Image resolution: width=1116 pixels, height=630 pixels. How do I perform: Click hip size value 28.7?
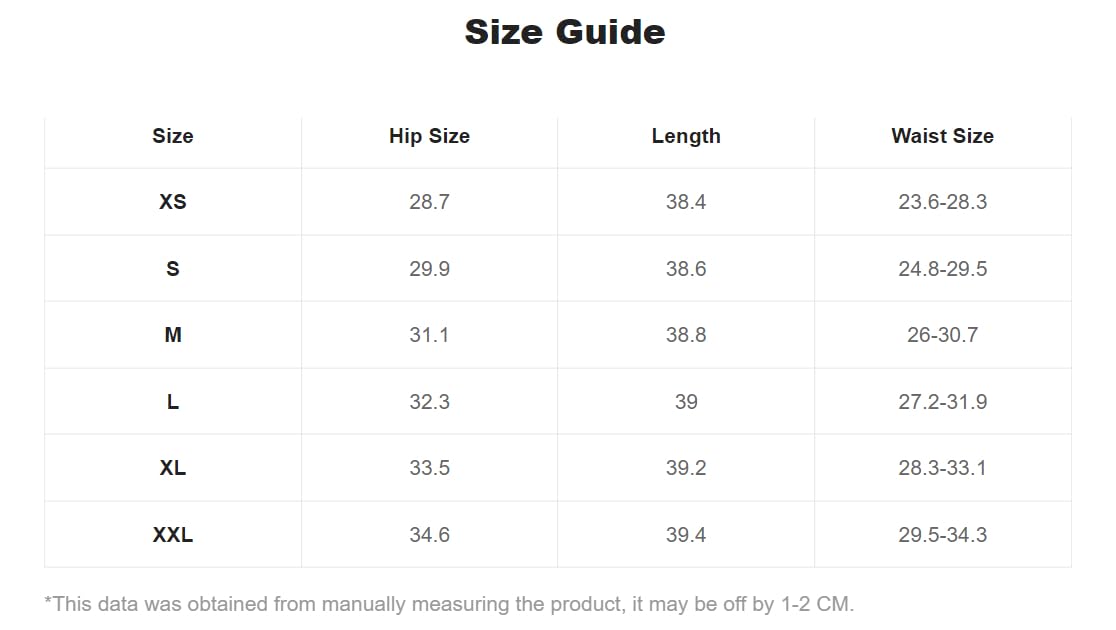429,202
